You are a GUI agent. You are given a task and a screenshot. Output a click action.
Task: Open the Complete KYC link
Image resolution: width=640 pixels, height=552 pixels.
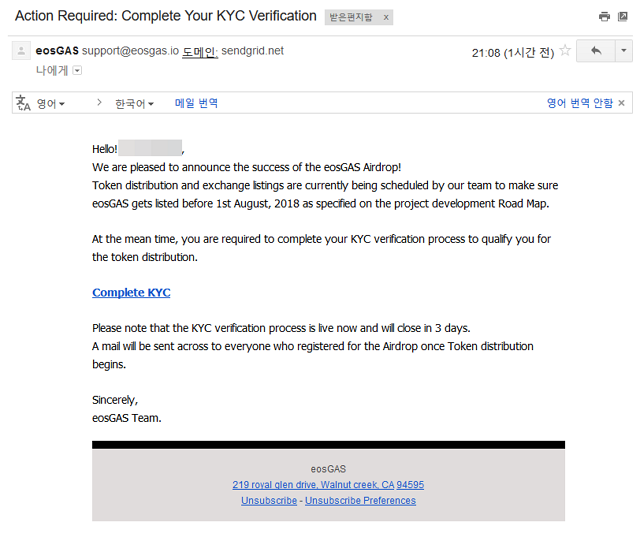[x=131, y=293]
